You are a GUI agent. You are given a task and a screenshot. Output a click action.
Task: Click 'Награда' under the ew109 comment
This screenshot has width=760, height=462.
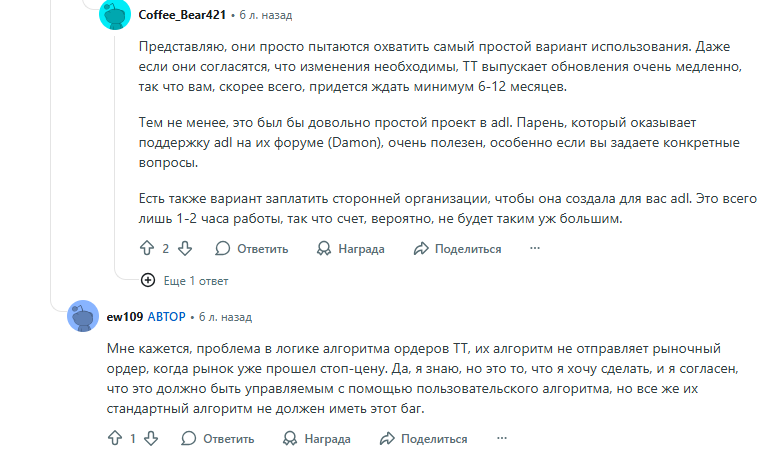click(315, 438)
